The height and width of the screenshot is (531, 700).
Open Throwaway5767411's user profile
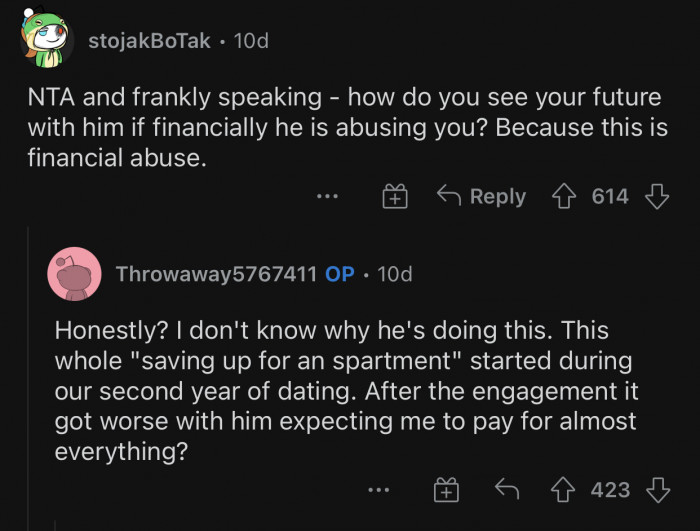click(216, 273)
